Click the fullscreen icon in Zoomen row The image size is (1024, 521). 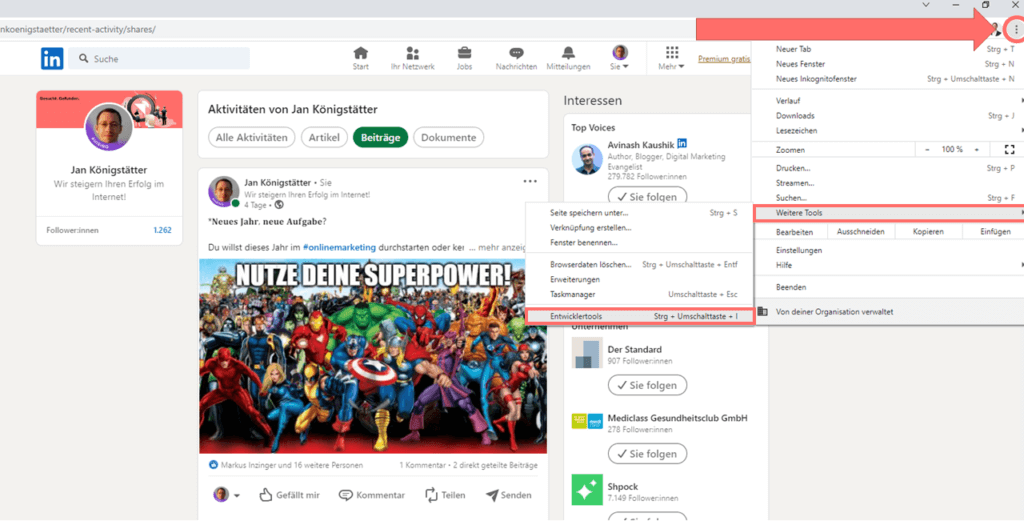pos(1010,150)
